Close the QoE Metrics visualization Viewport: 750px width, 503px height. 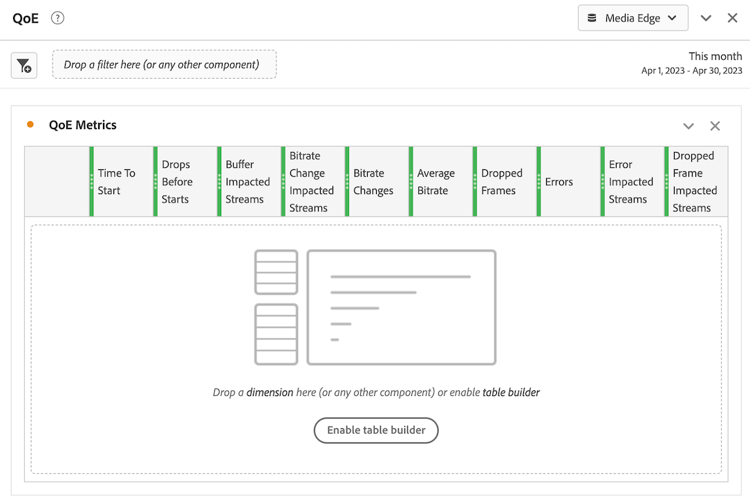click(715, 126)
